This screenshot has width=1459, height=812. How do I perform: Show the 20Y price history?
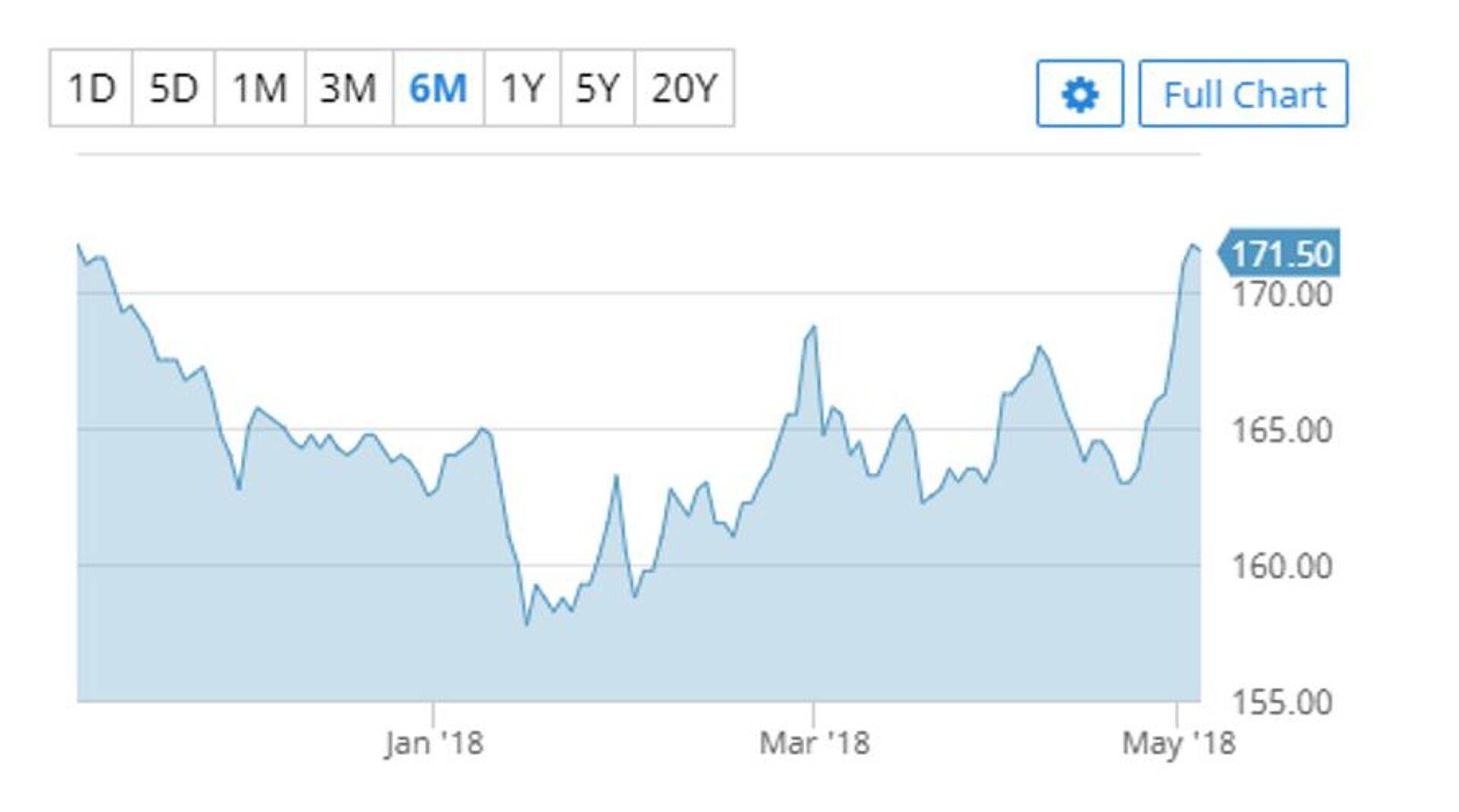click(x=684, y=88)
